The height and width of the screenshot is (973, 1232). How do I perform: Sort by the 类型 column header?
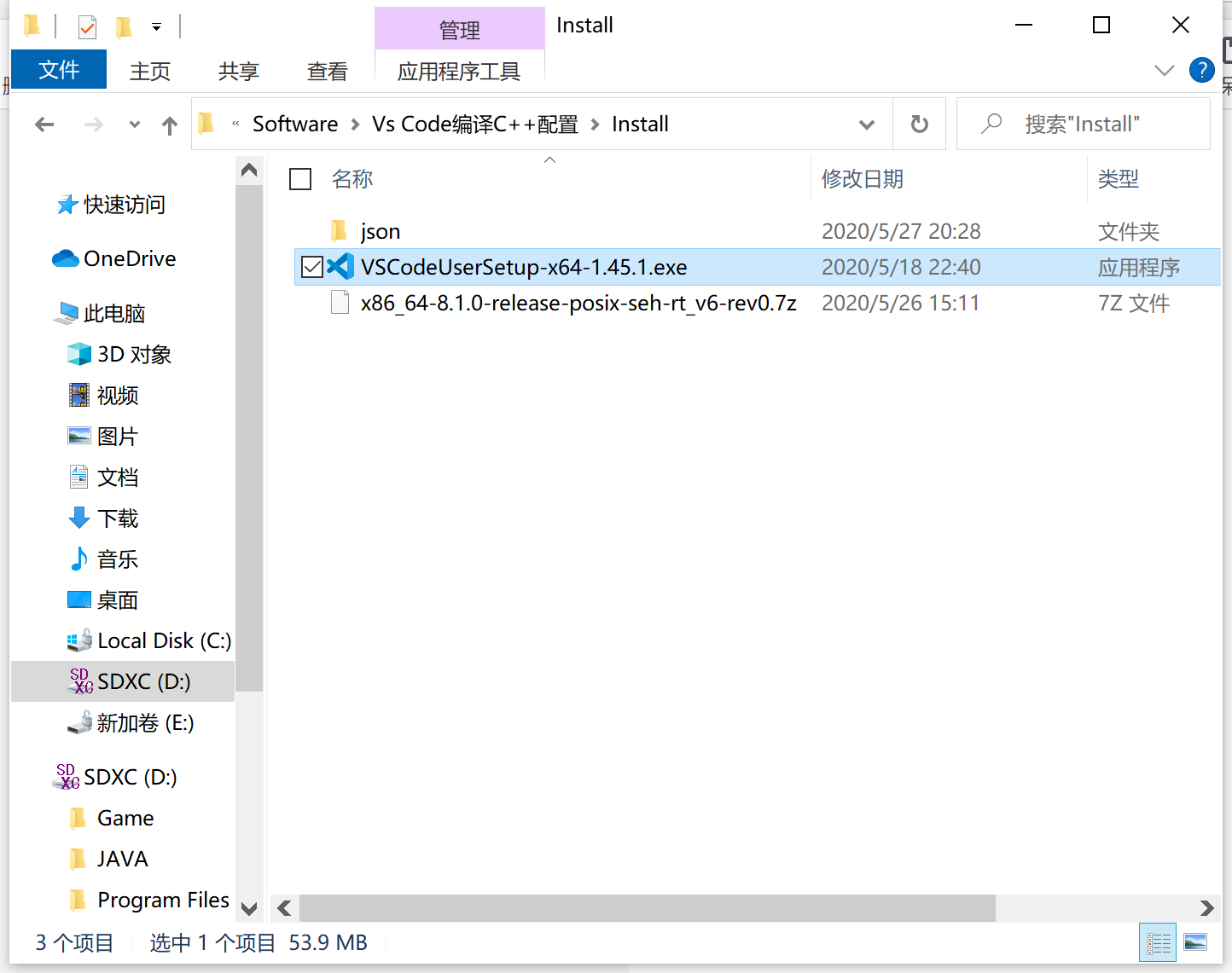click(x=1119, y=179)
